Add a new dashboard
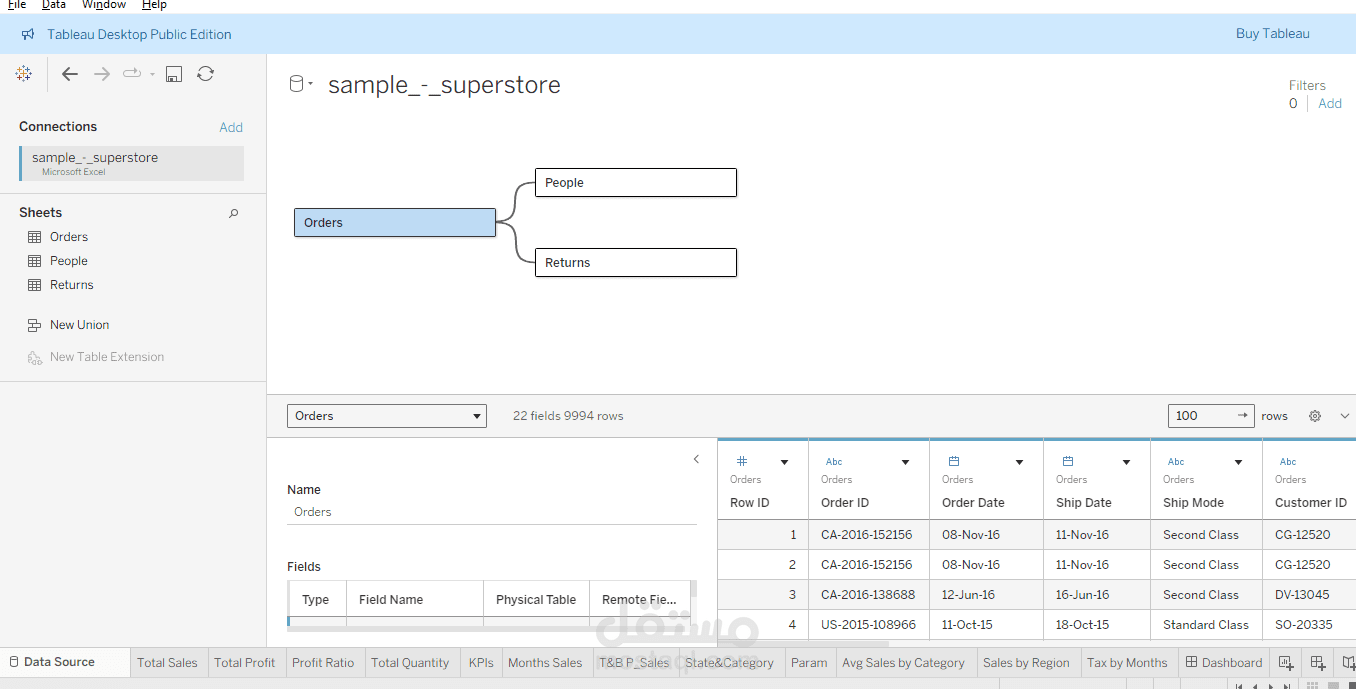Image resolution: width=1356 pixels, height=689 pixels. click(1318, 662)
